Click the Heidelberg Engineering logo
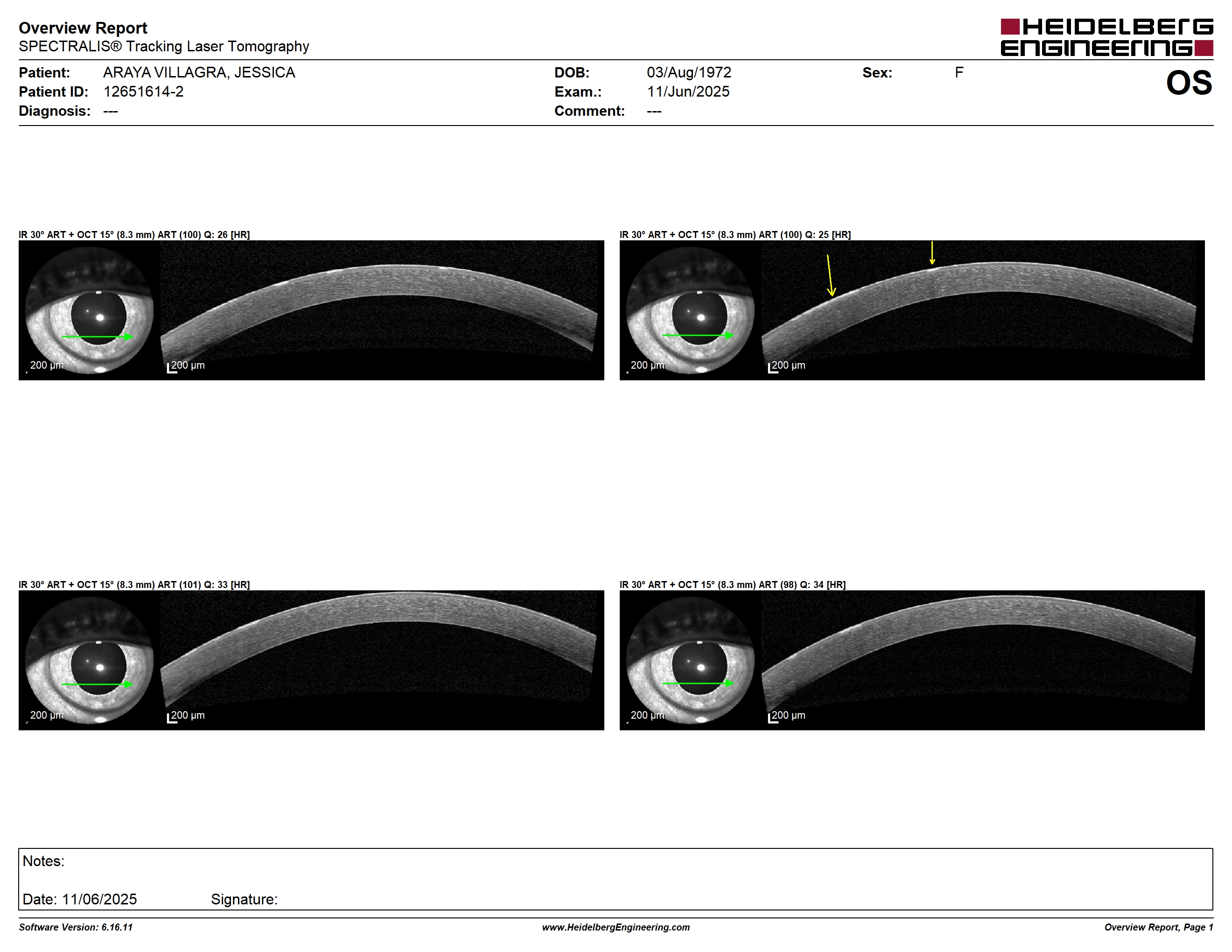1232x952 pixels. (x=1107, y=37)
